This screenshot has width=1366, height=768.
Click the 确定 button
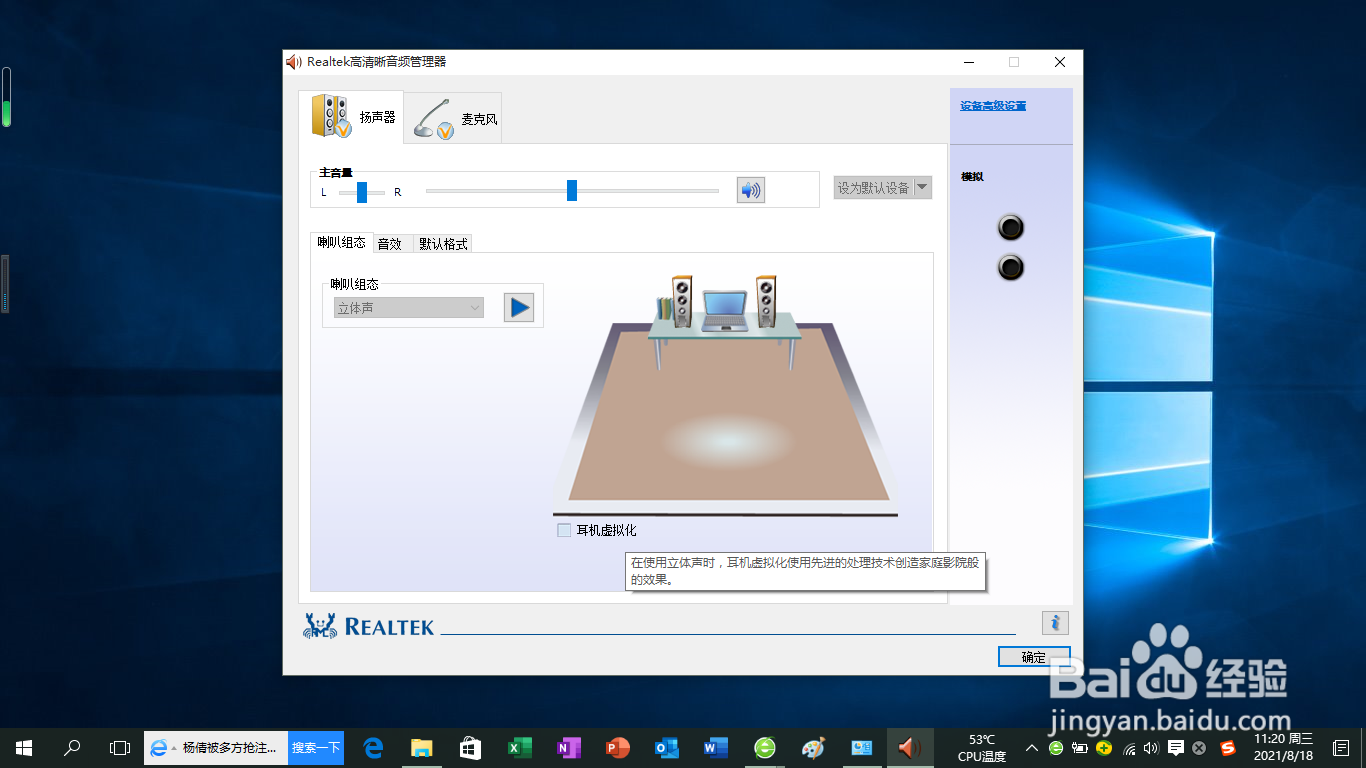[x=1034, y=657]
